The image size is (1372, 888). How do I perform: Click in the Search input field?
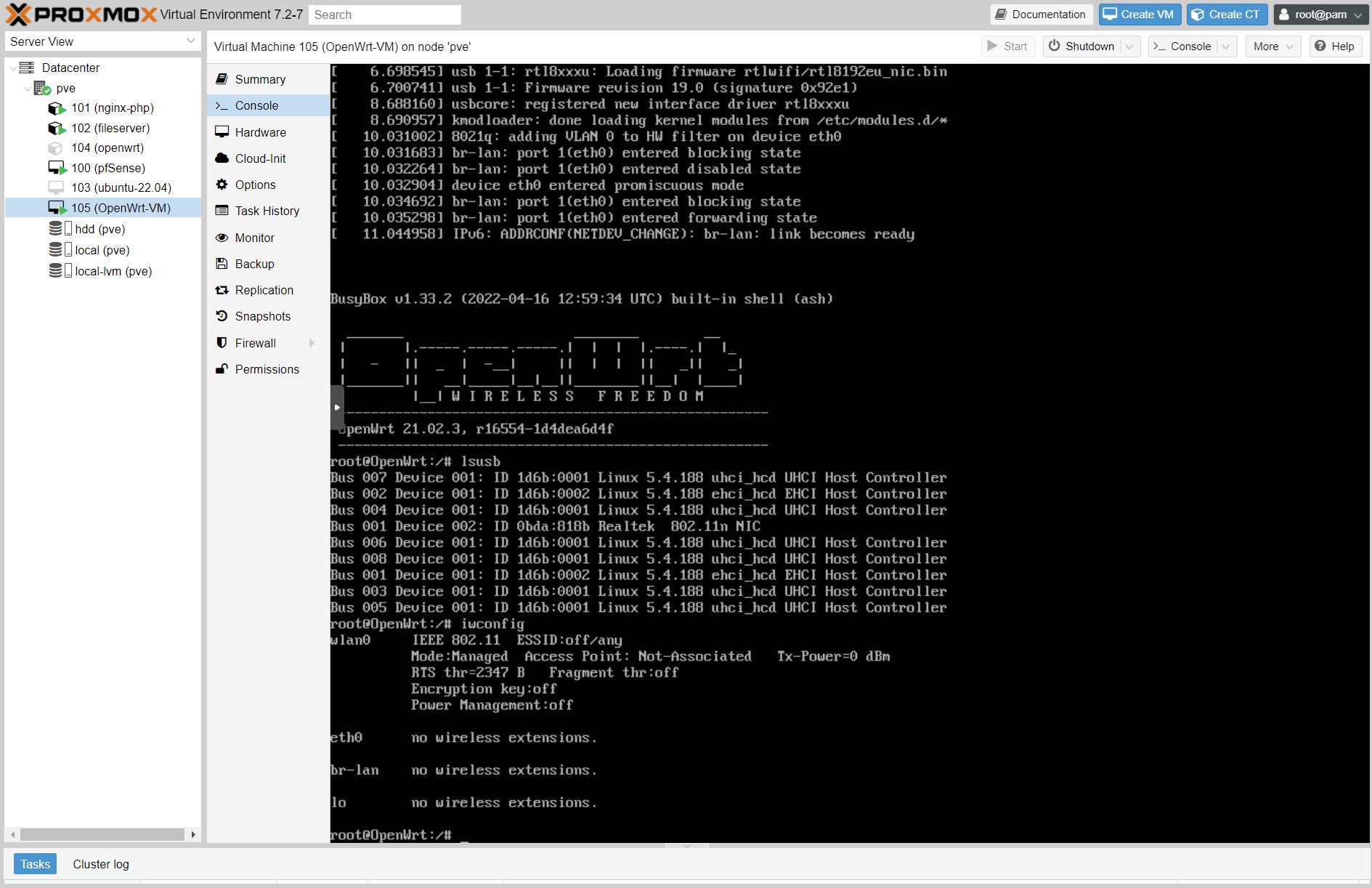(385, 15)
